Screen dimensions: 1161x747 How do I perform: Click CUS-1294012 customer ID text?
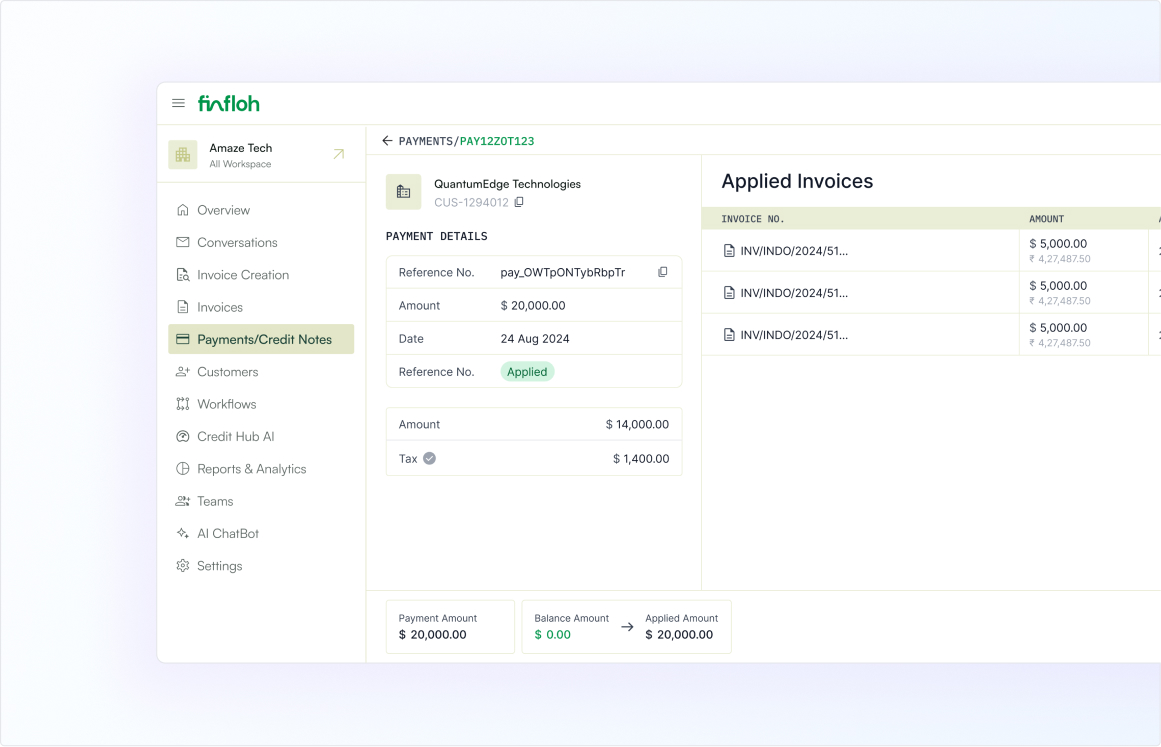pos(471,202)
